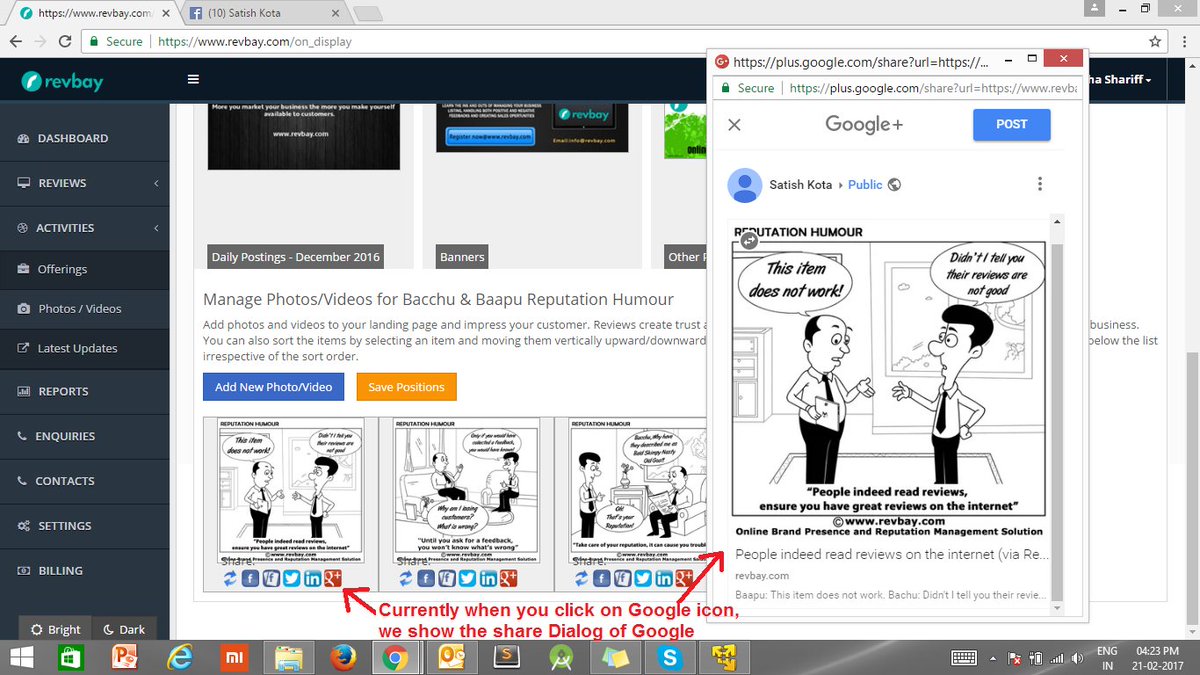Toggle the revbay hamburger sidebar menu

tap(193, 80)
